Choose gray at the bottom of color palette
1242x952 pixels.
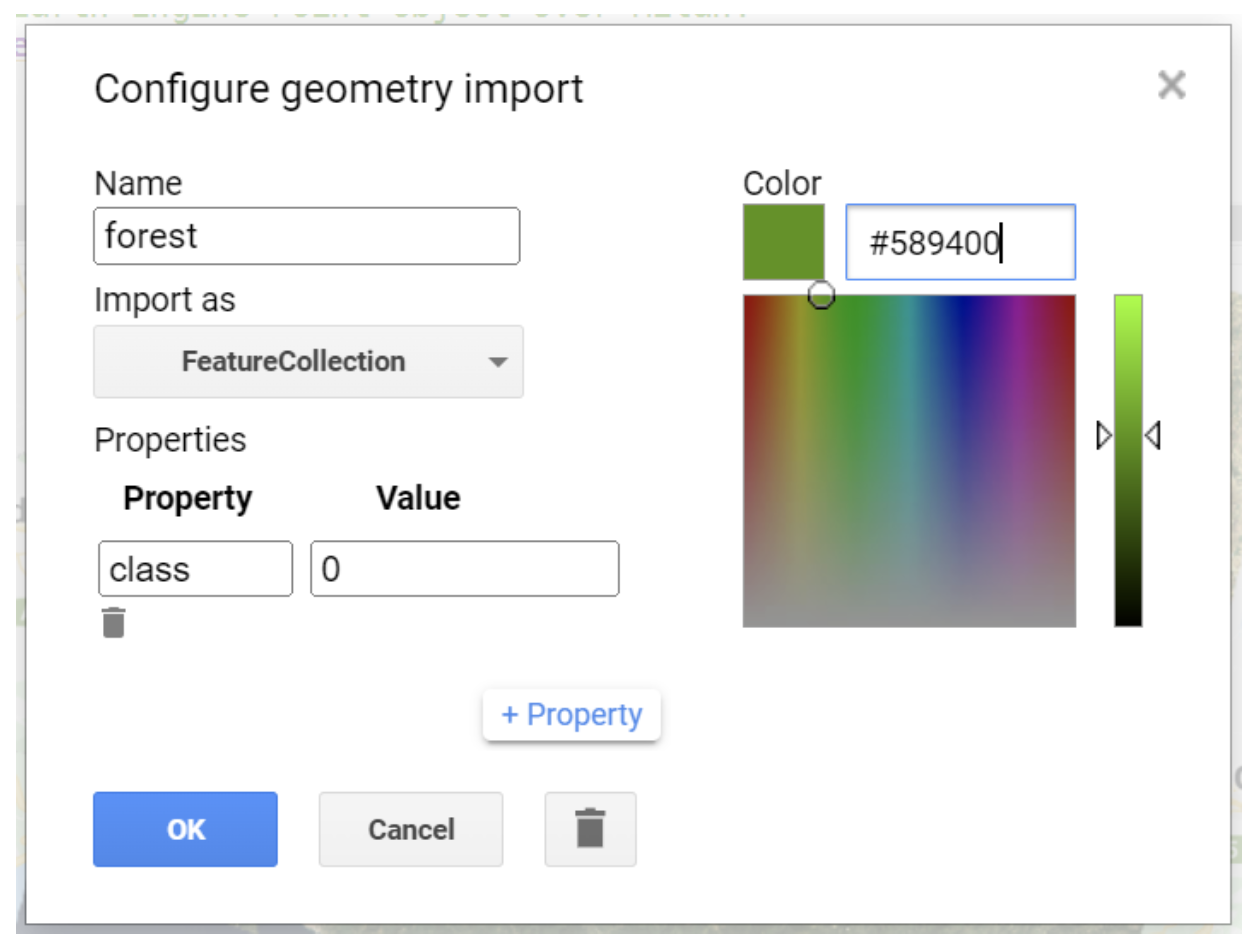[x=908, y=615]
